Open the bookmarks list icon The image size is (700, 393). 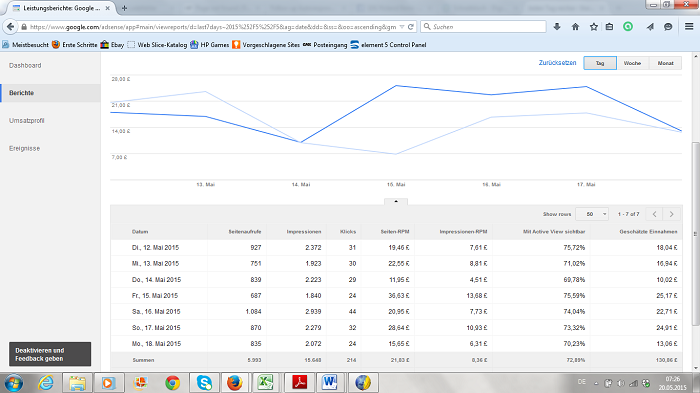pyautogui.click(x=609, y=27)
